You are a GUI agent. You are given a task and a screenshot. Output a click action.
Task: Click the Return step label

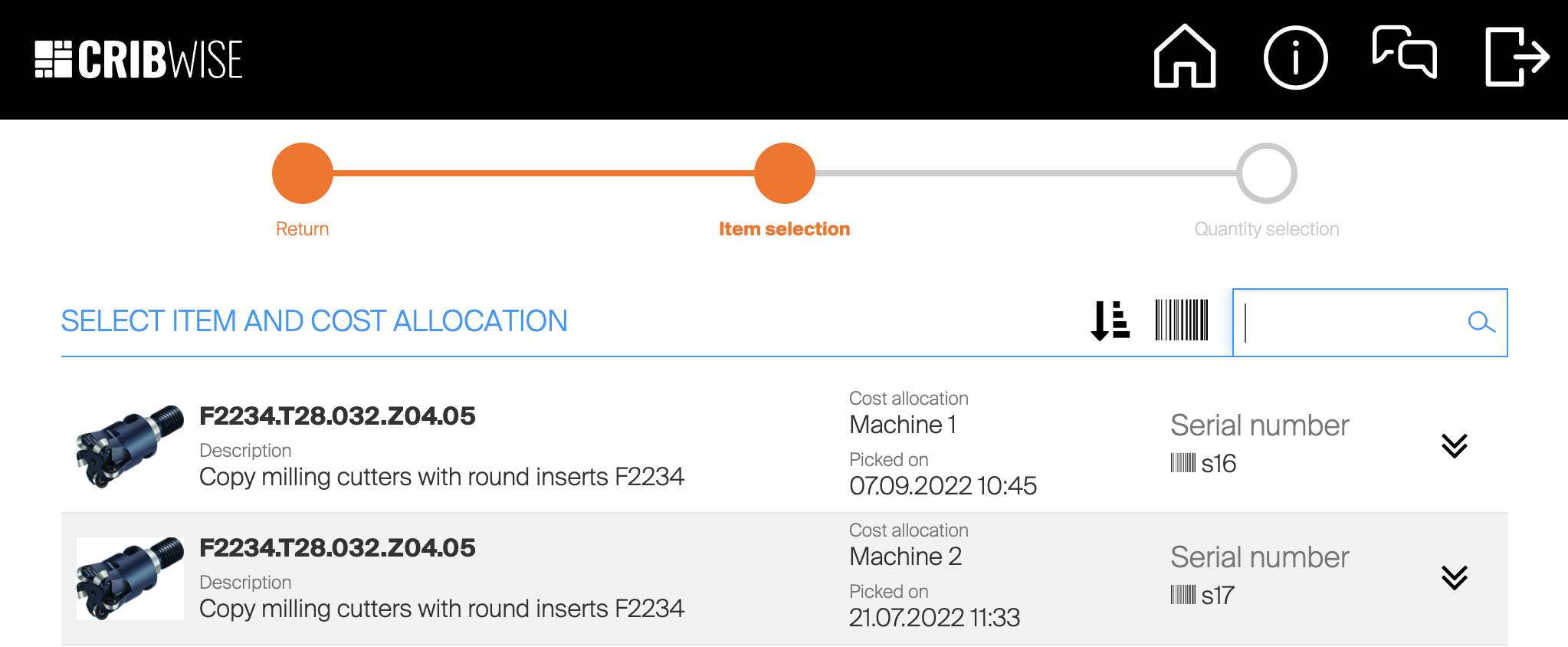click(x=302, y=229)
